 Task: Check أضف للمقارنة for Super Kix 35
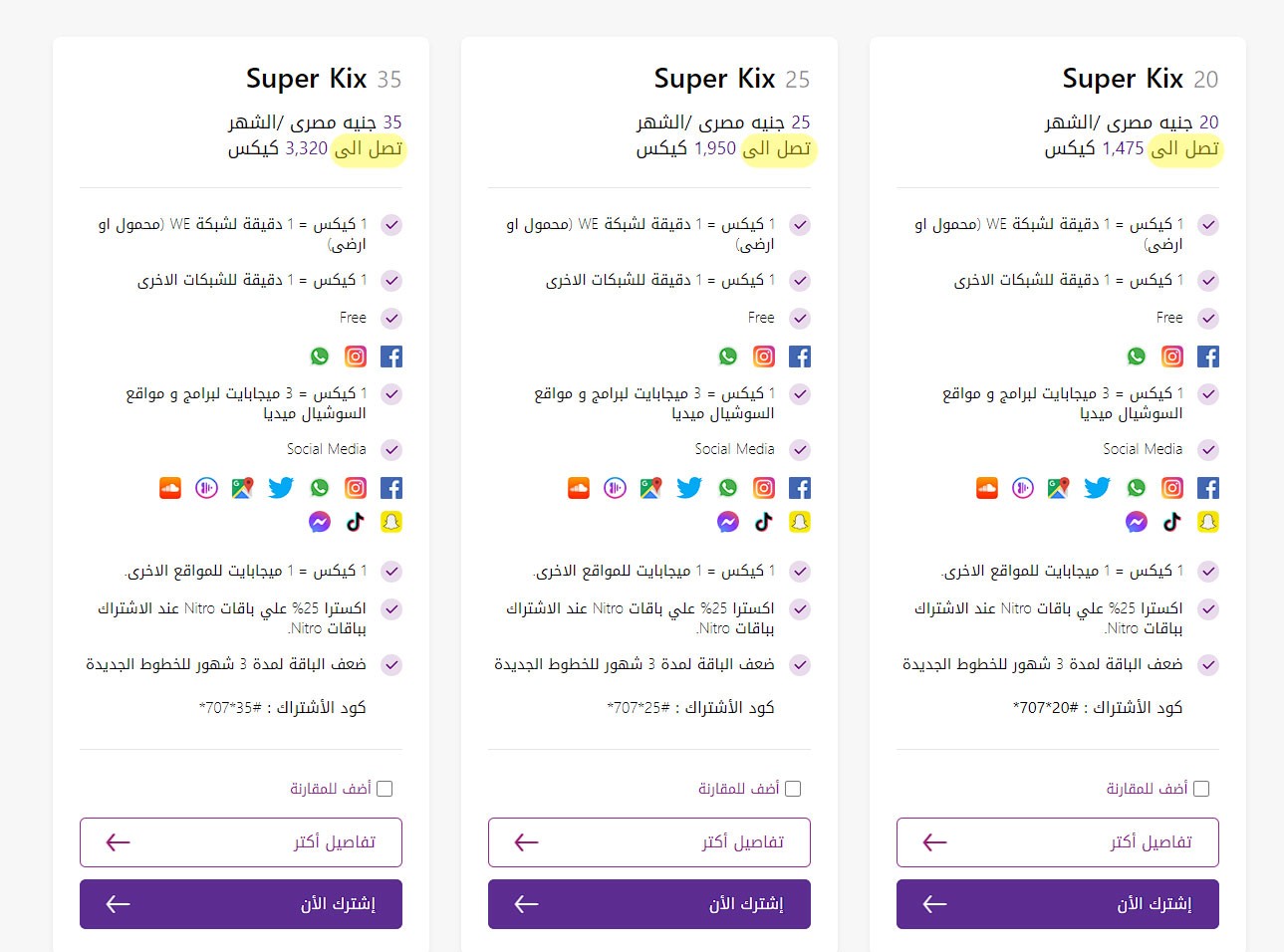385,789
